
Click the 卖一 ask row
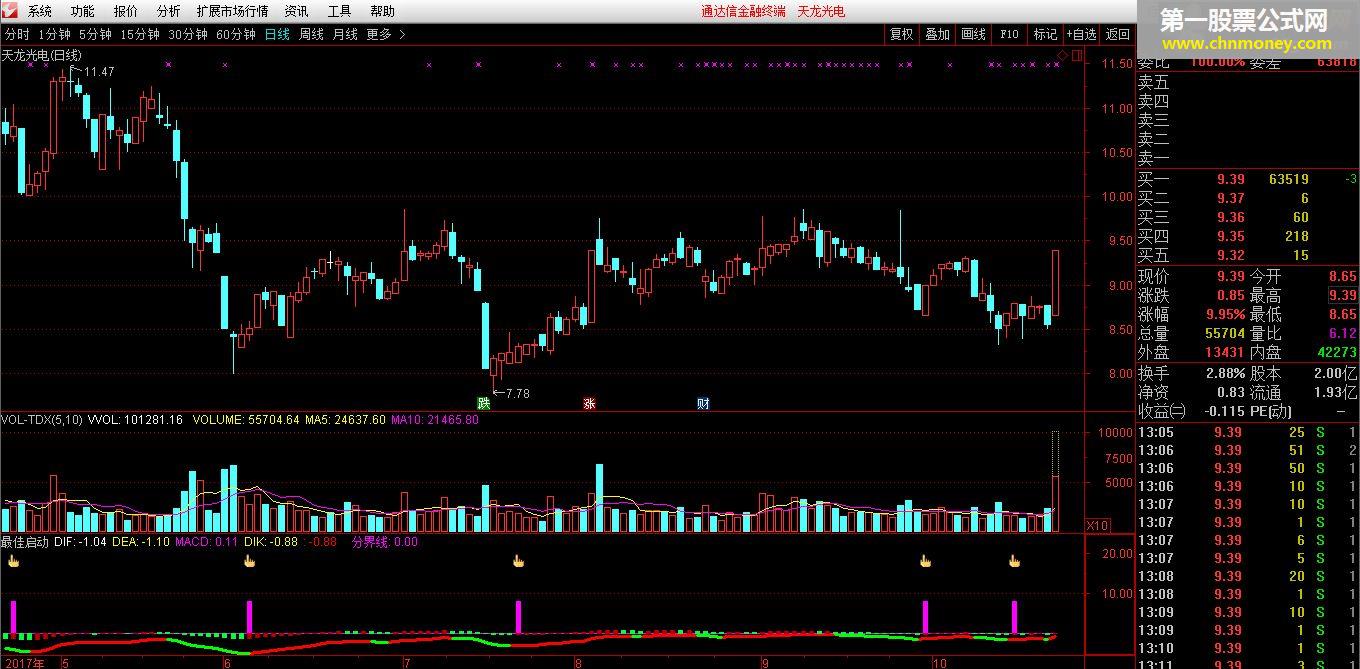[x=1247, y=158]
